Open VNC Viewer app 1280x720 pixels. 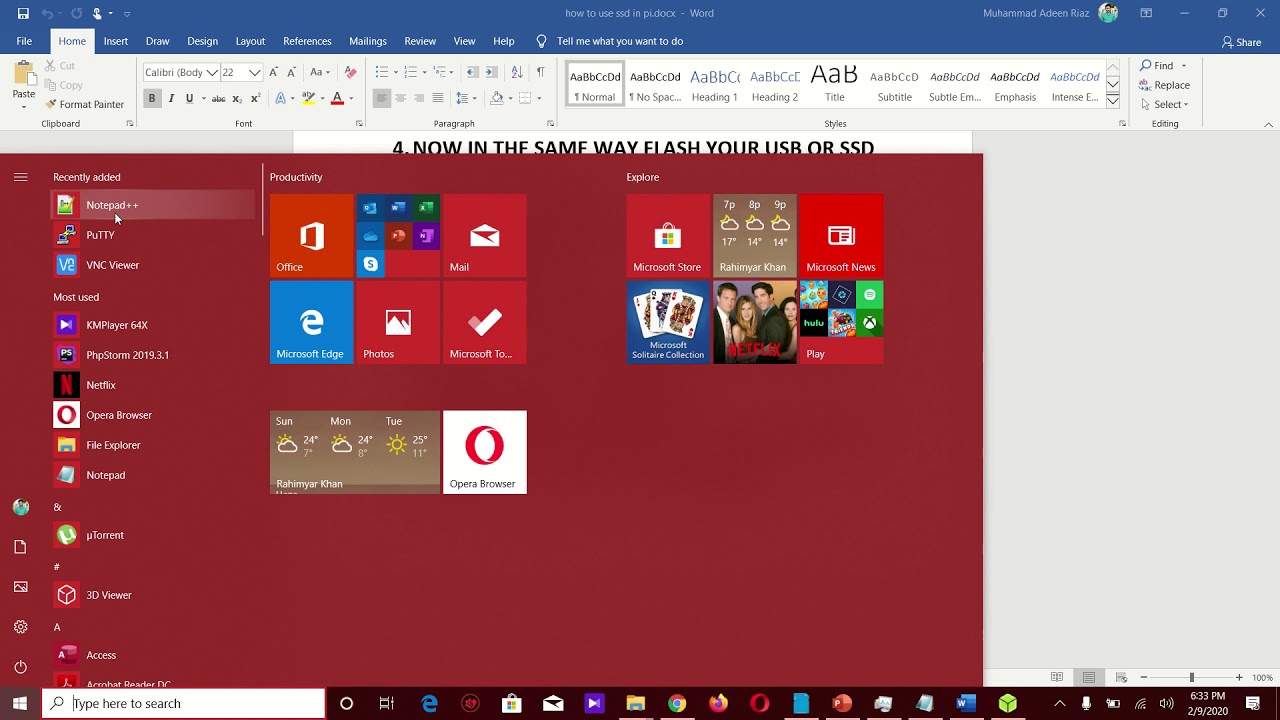[152, 265]
